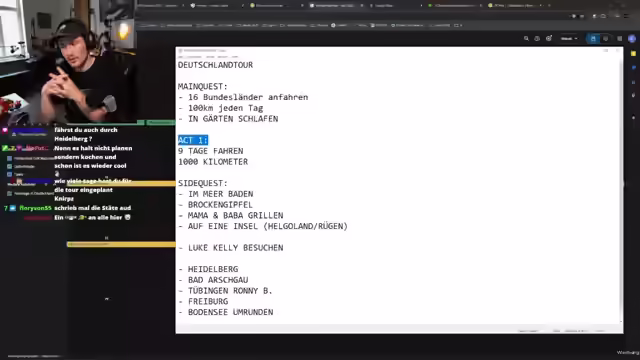
Task: Click the chevron below the yellow bar
Action: pyautogui.click(x=107, y=299)
